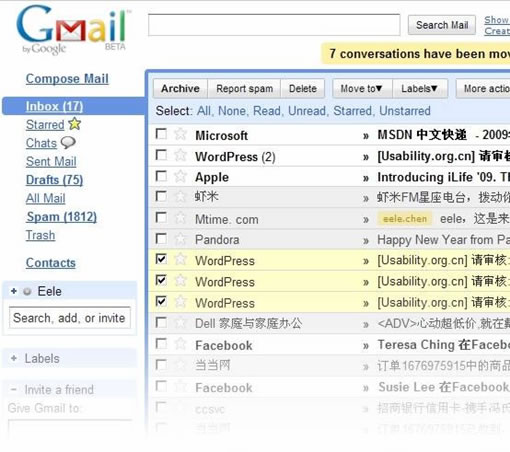Image resolution: width=510 pixels, height=452 pixels.
Task: Click the Gmail logo
Action: click(71, 30)
